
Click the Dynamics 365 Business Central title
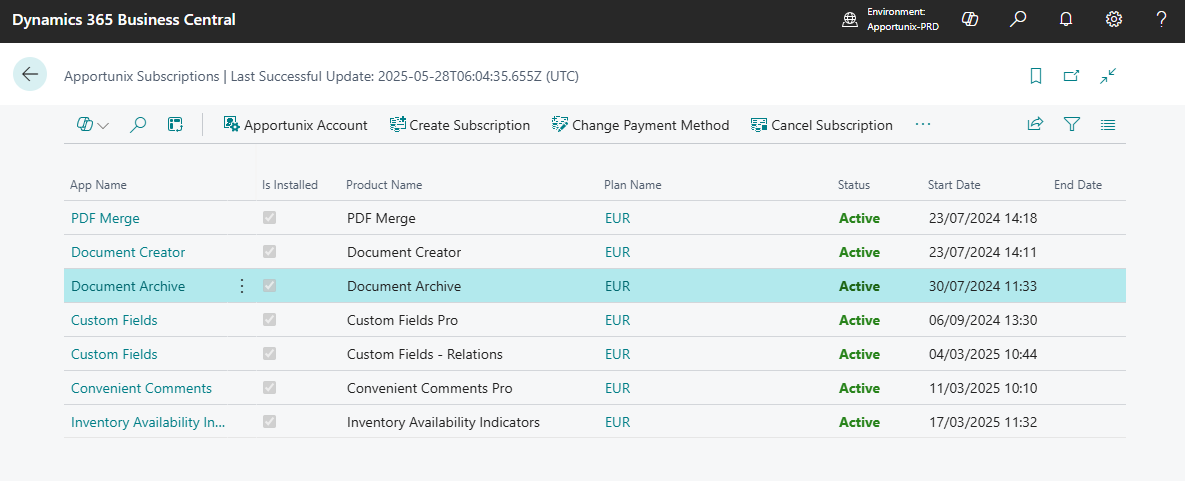[124, 20]
